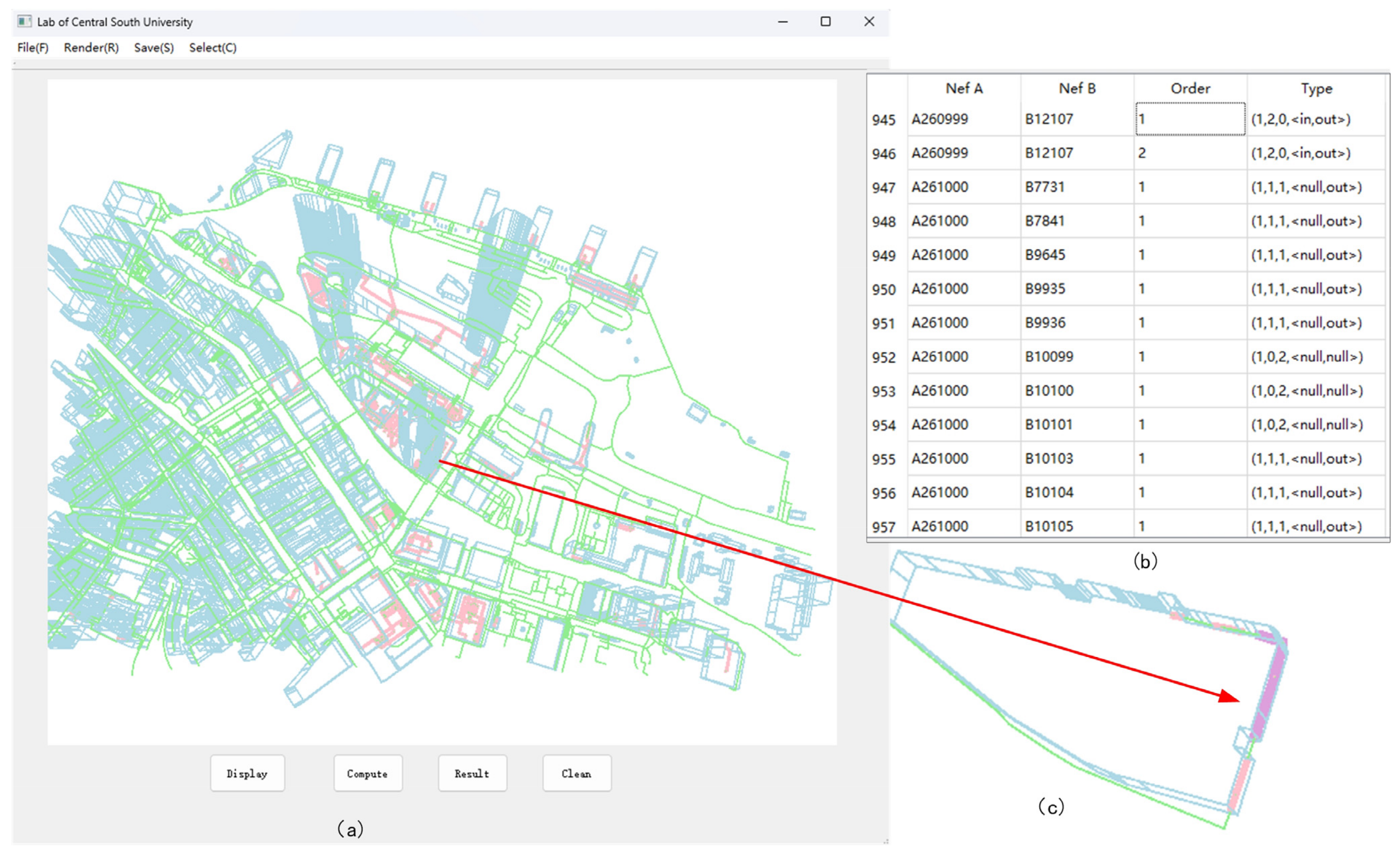Minimize the application window

pos(783,21)
